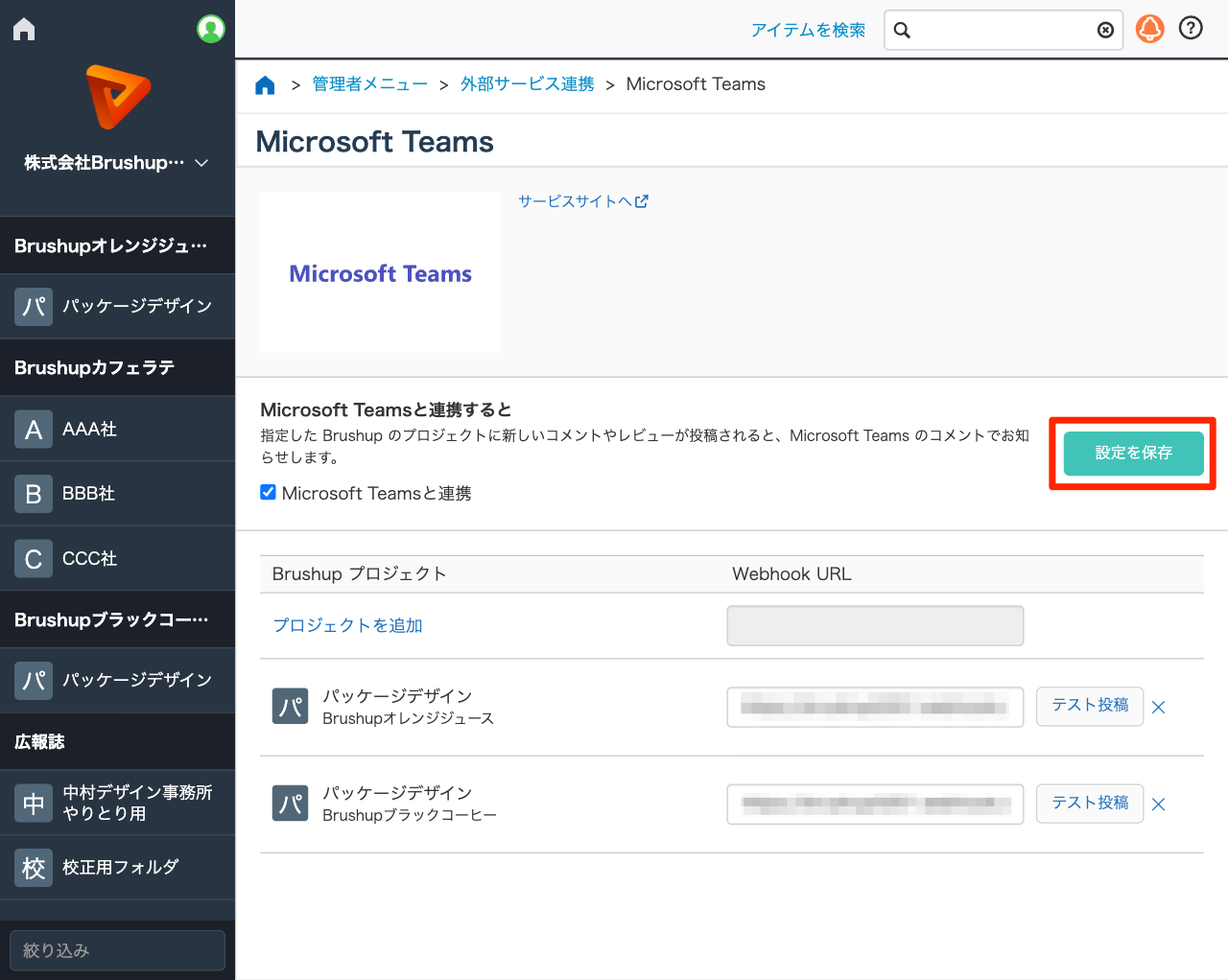
Task: Open BBB社 project in sidebar
Action: click(x=117, y=494)
